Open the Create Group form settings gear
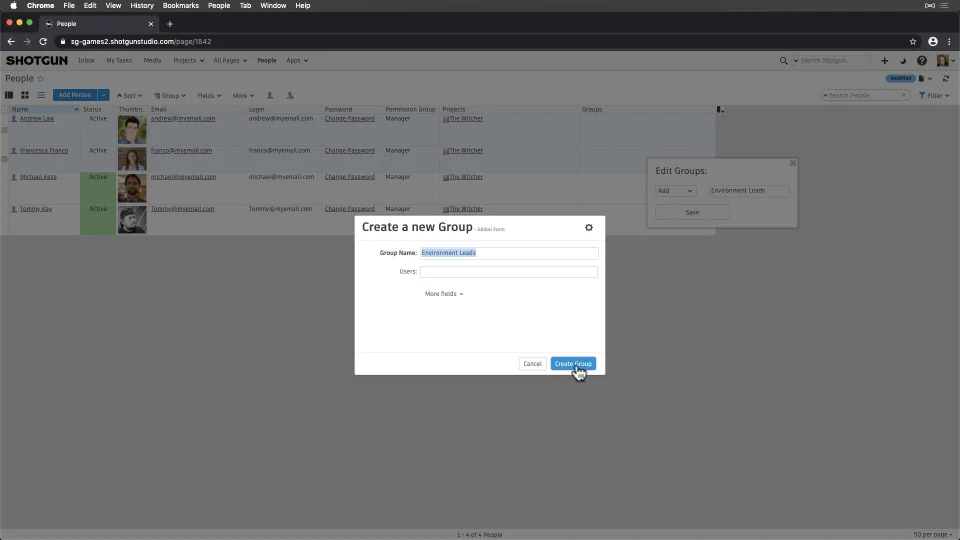Image resolution: width=960 pixels, height=540 pixels. pos(588,227)
